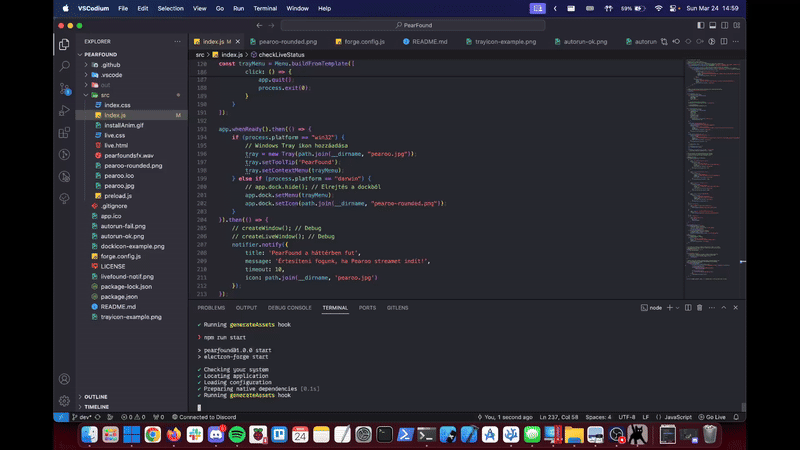
Task: Toggle bottom panel visibility
Action: (x=713, y=25)
